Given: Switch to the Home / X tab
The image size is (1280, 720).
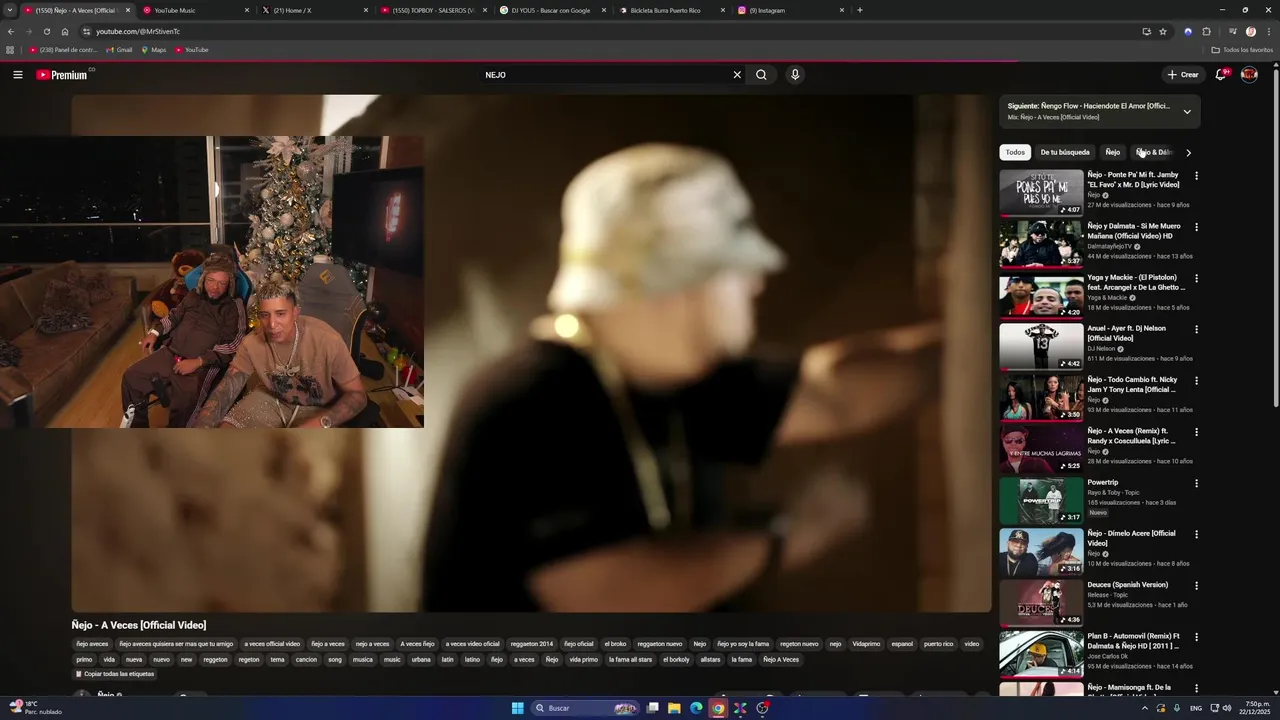Looking at the screenshot, I should click(x=314, y=10).
